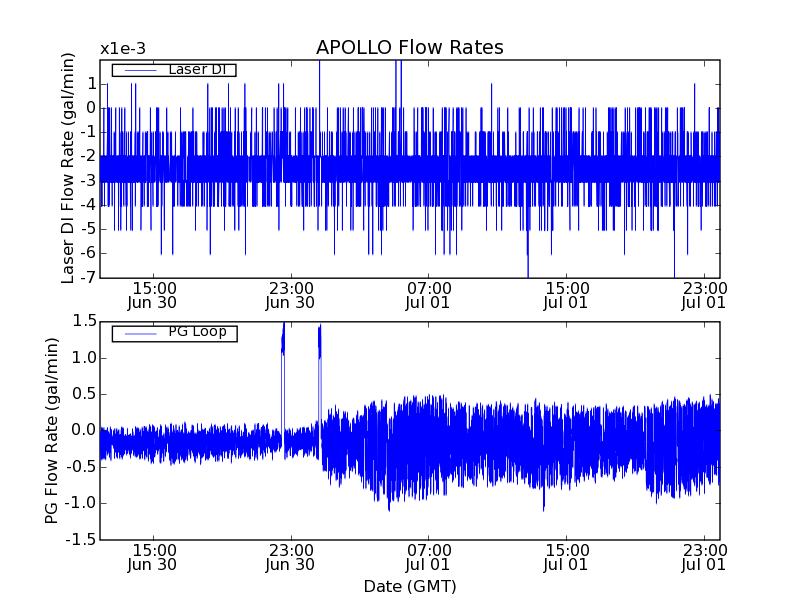Click the 'Date (GMT)' x-axis label
This screenshot has width=800, height=600.
pos(410,587)
